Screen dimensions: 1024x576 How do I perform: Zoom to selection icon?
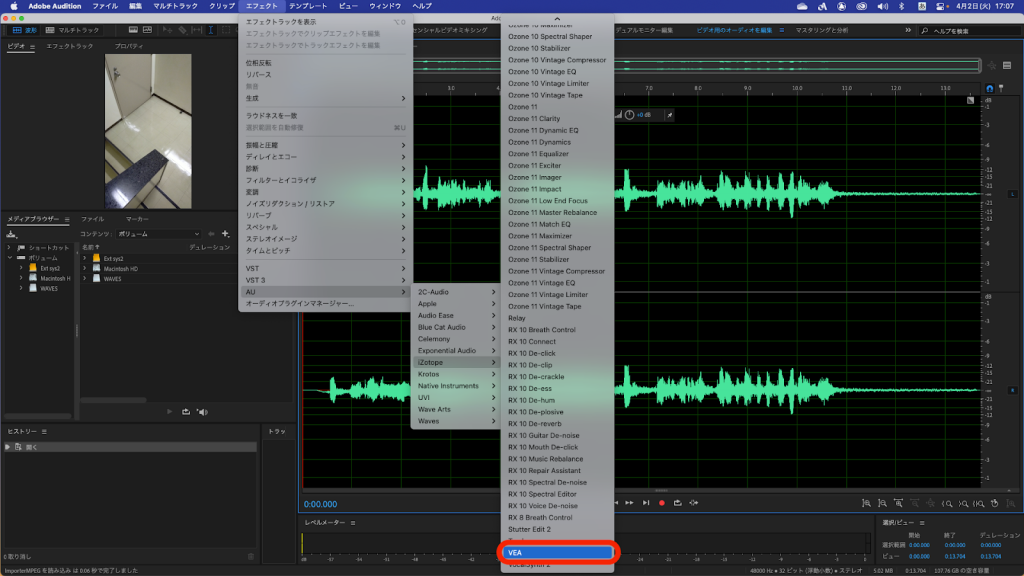click(x=979, y=504)
